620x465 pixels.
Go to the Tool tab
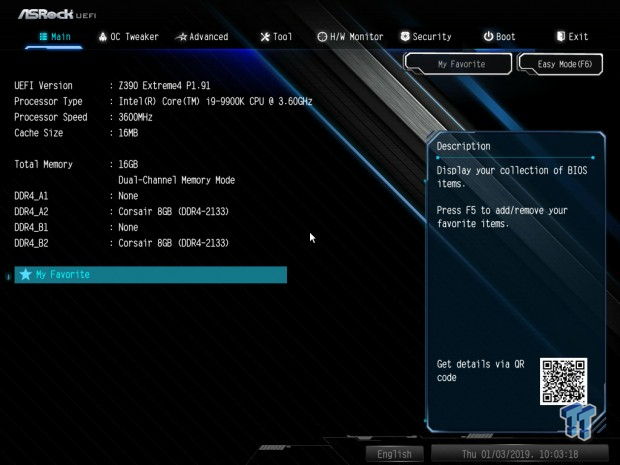(x=276, y=37)
